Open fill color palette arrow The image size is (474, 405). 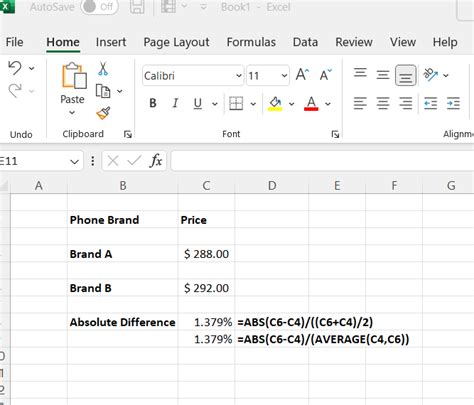[292, 104]
